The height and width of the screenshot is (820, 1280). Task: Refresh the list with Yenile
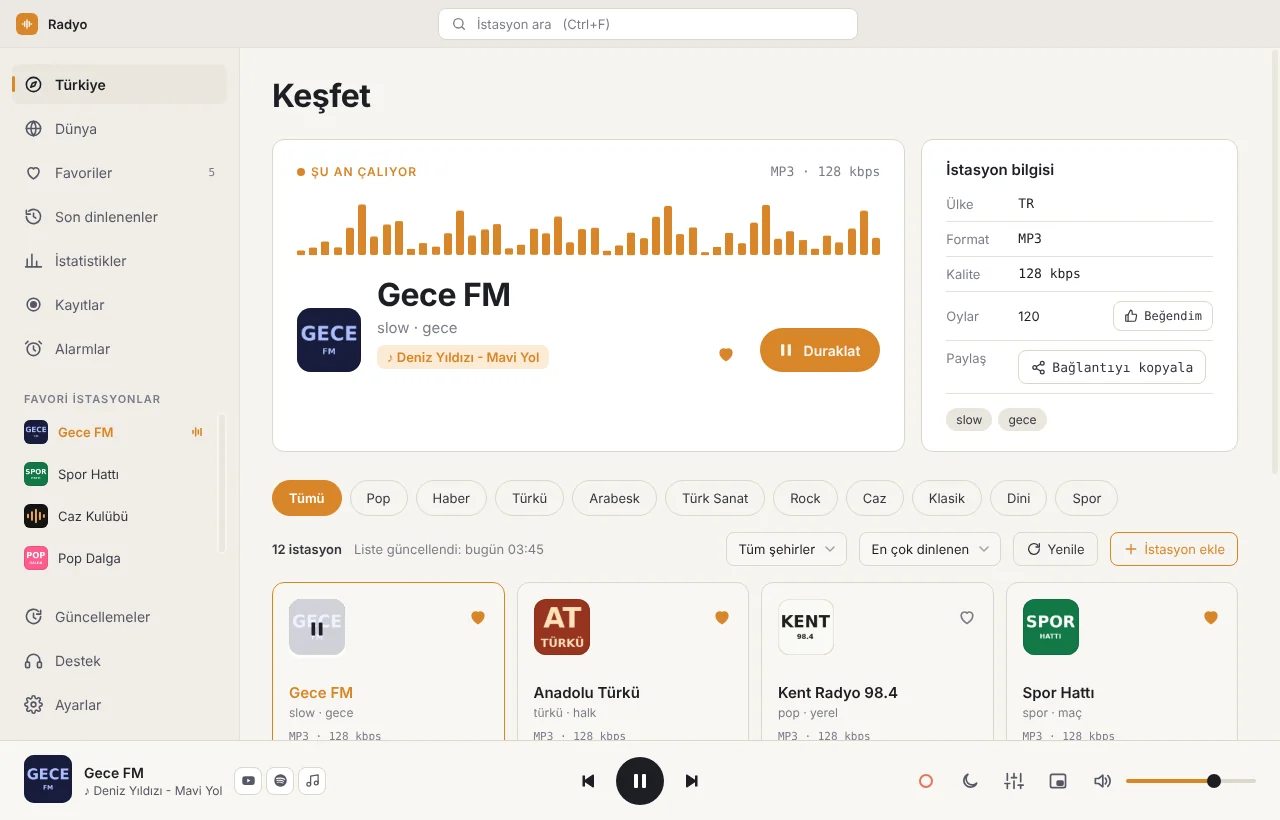tap(1055, 549)
